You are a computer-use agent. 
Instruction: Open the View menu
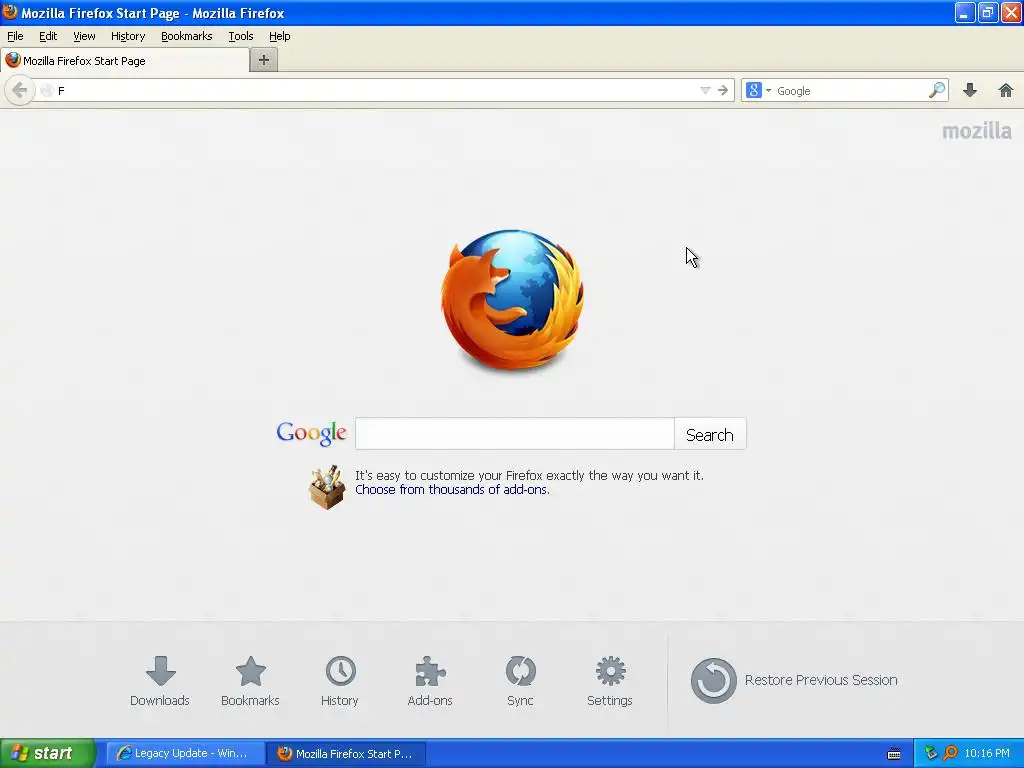(84, 36)
